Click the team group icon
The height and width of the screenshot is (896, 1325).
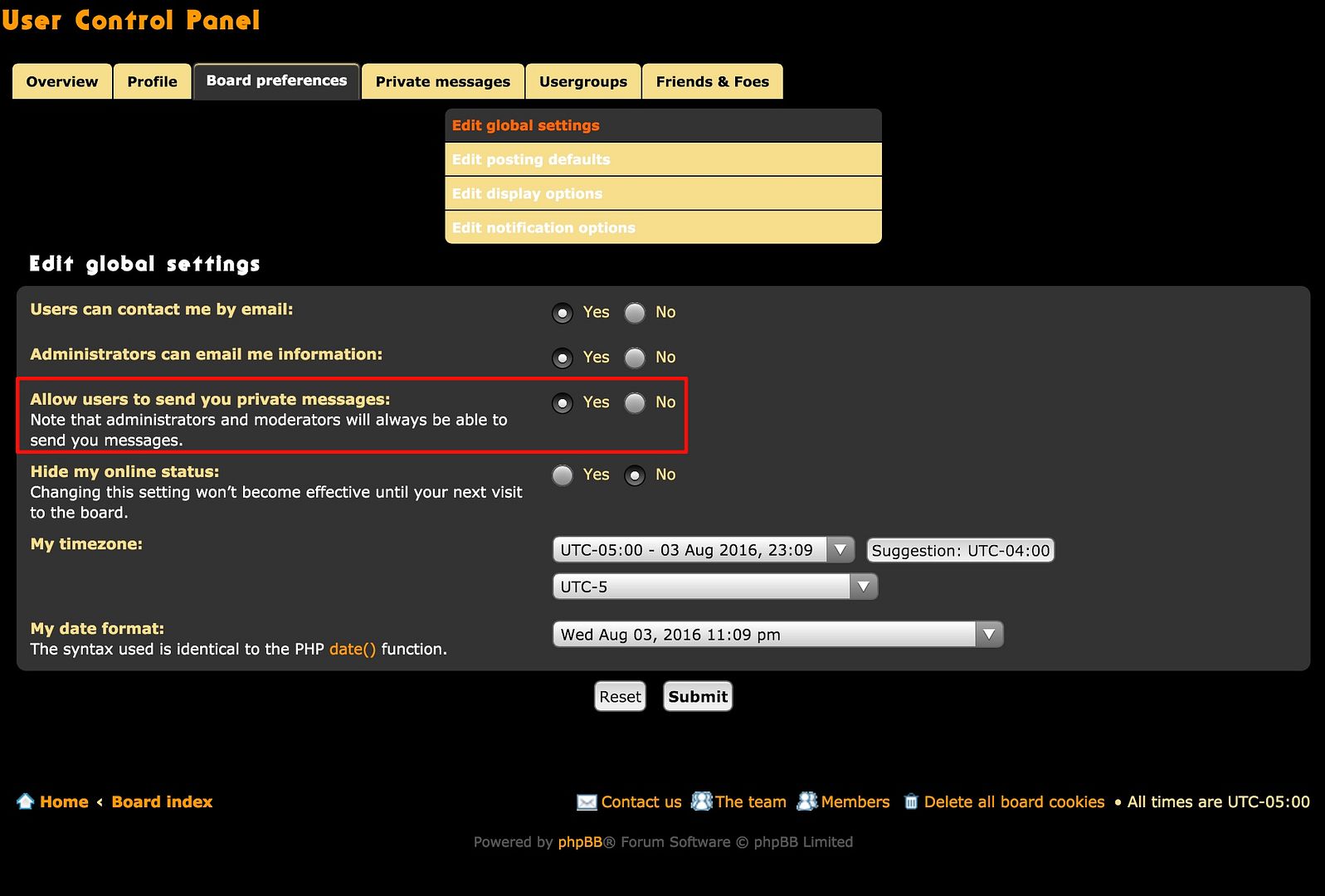tap(701, 801)
